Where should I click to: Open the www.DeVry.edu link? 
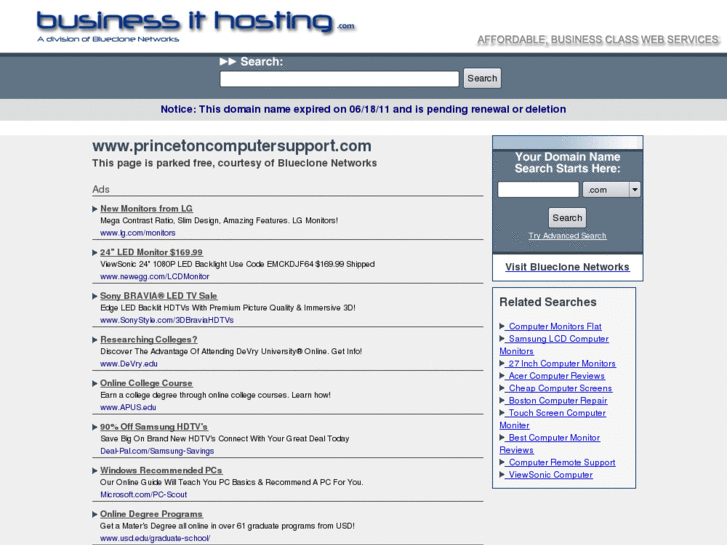pyautogui.click(x=129, y=364)
